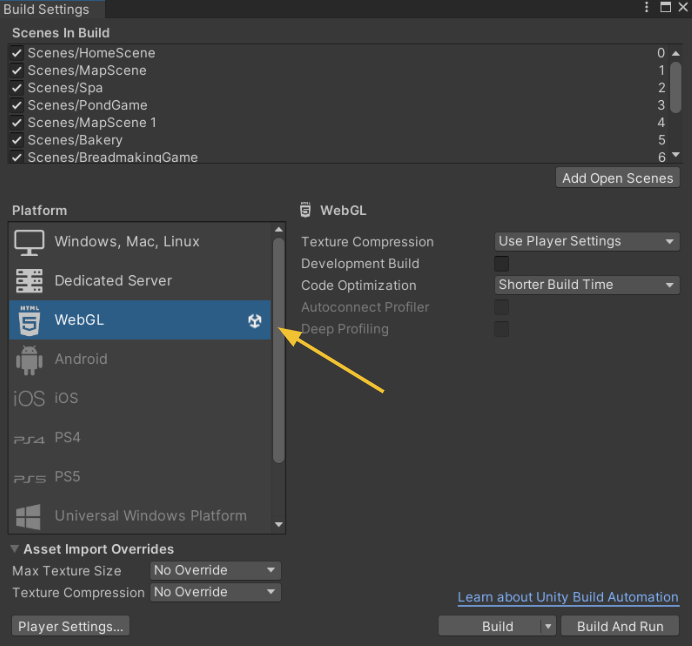
Task: Click the platform list scroll down arrow
Action: pos(278,525)
